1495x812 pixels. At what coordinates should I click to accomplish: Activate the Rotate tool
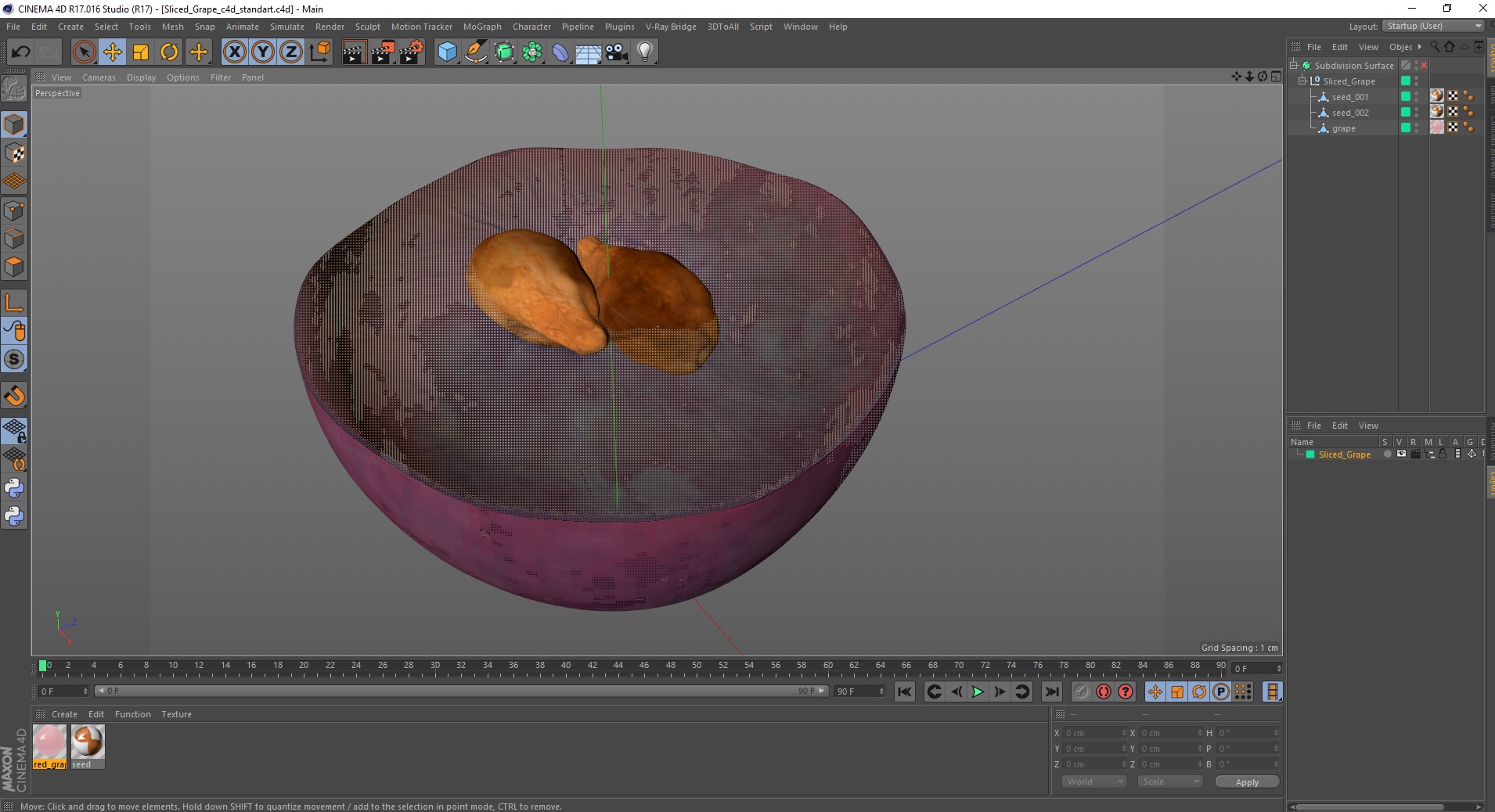tap(169, 52)
